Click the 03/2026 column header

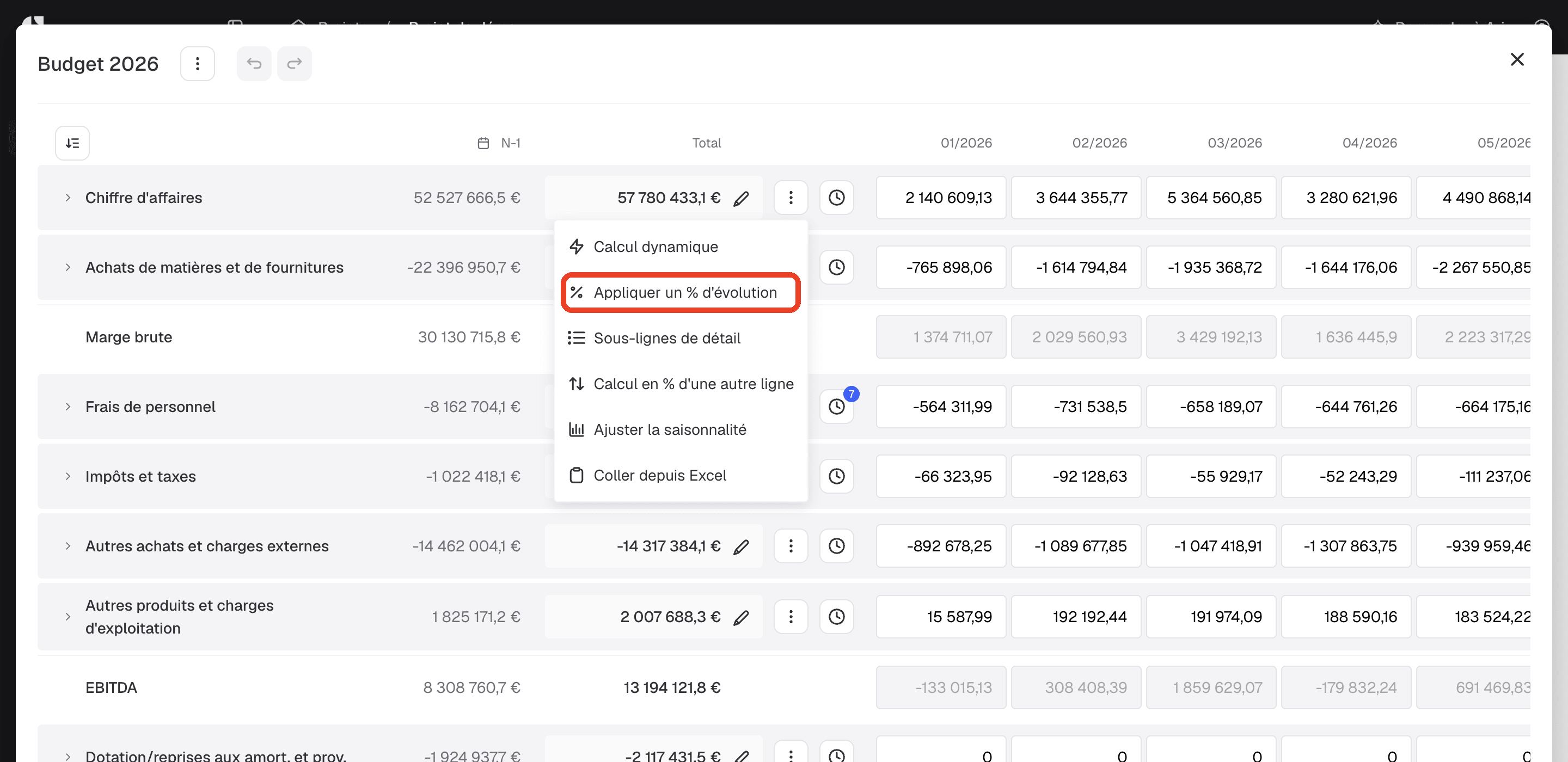[1234, 143]
